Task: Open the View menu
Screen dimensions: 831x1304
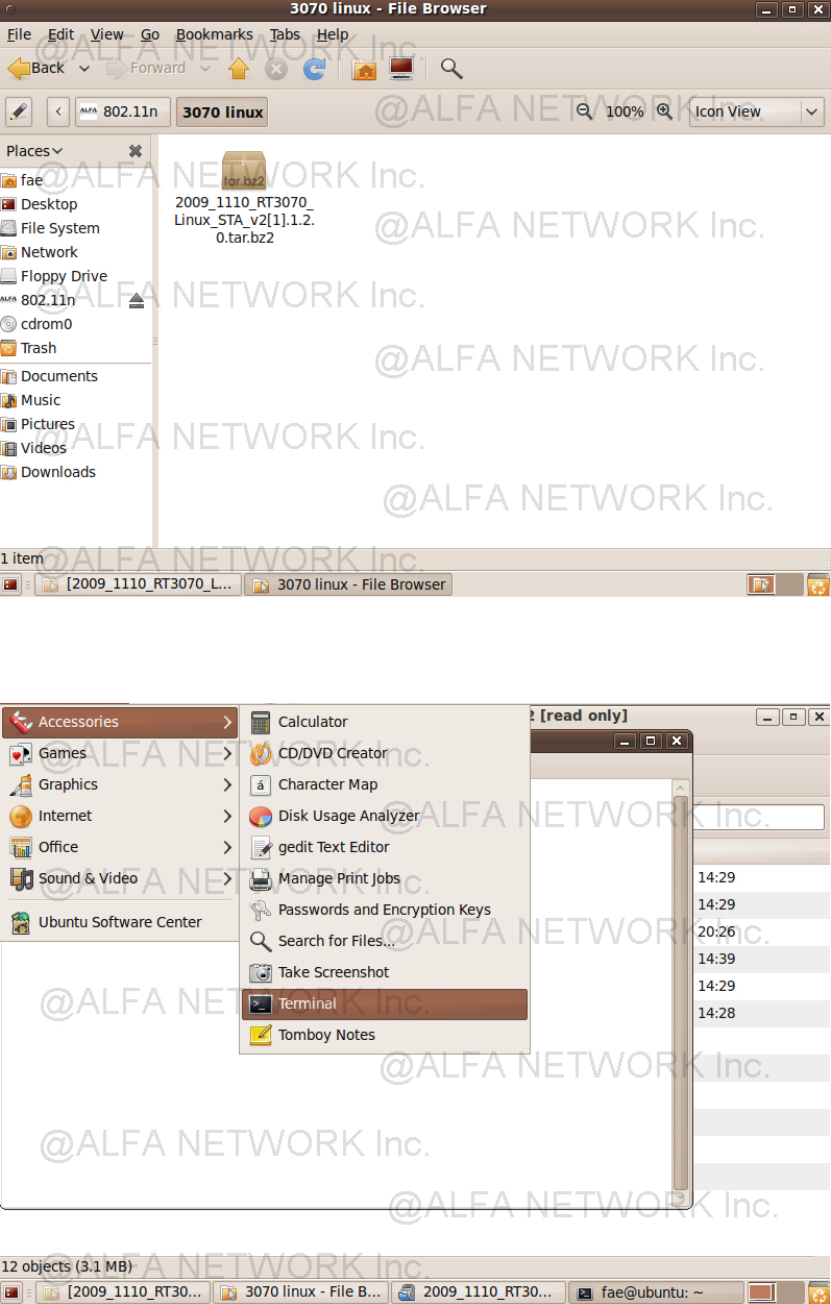Action: 107,34
